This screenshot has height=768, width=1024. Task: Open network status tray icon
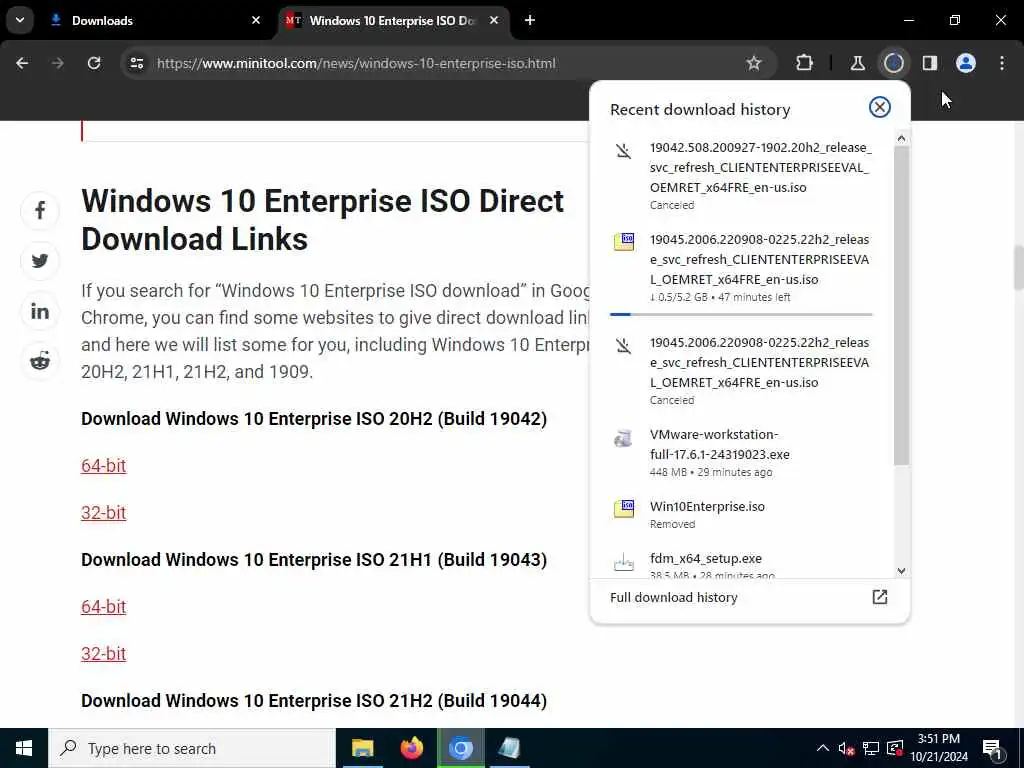tap(871, 748)
